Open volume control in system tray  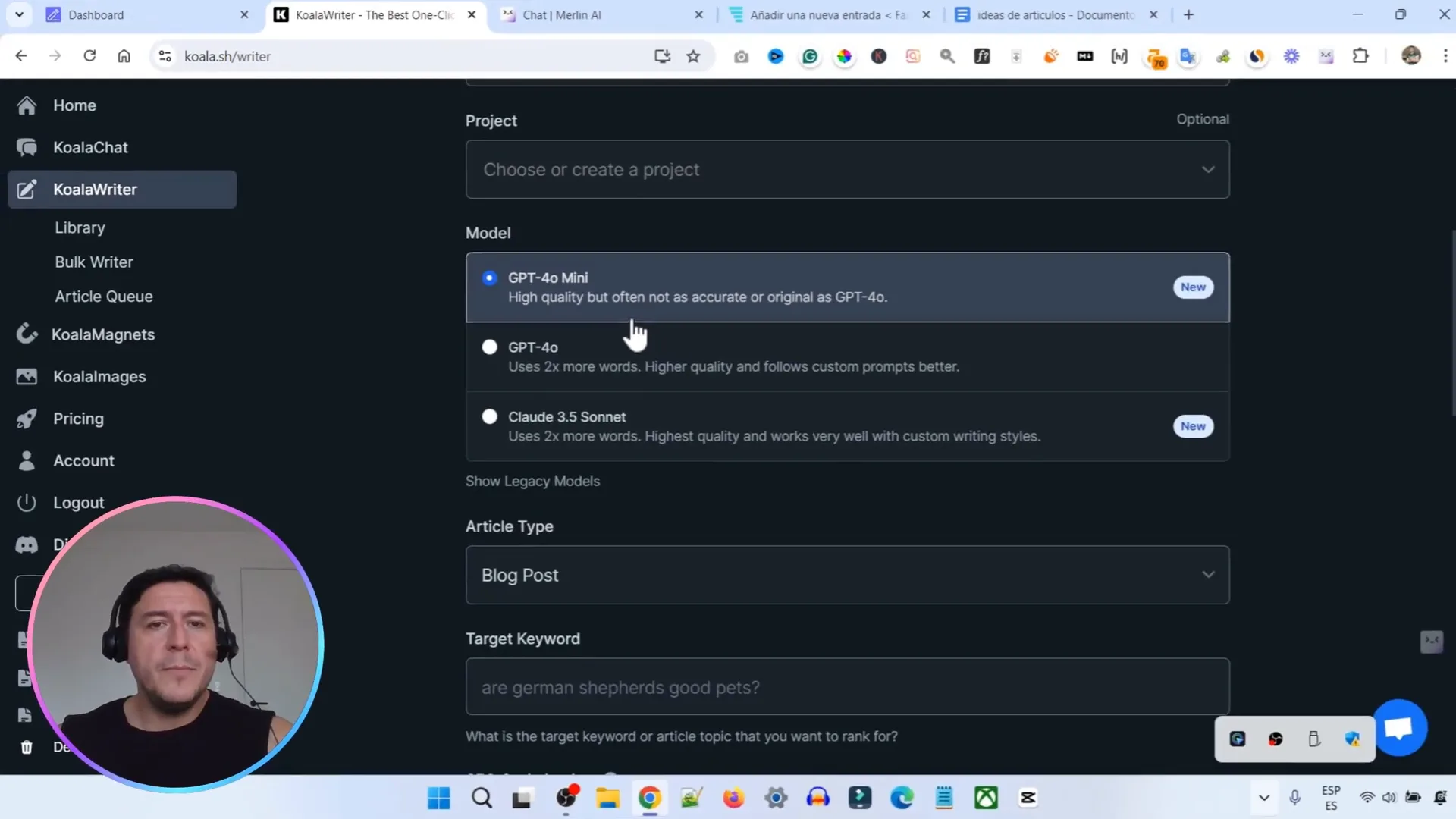click(x=1389, y=798)
